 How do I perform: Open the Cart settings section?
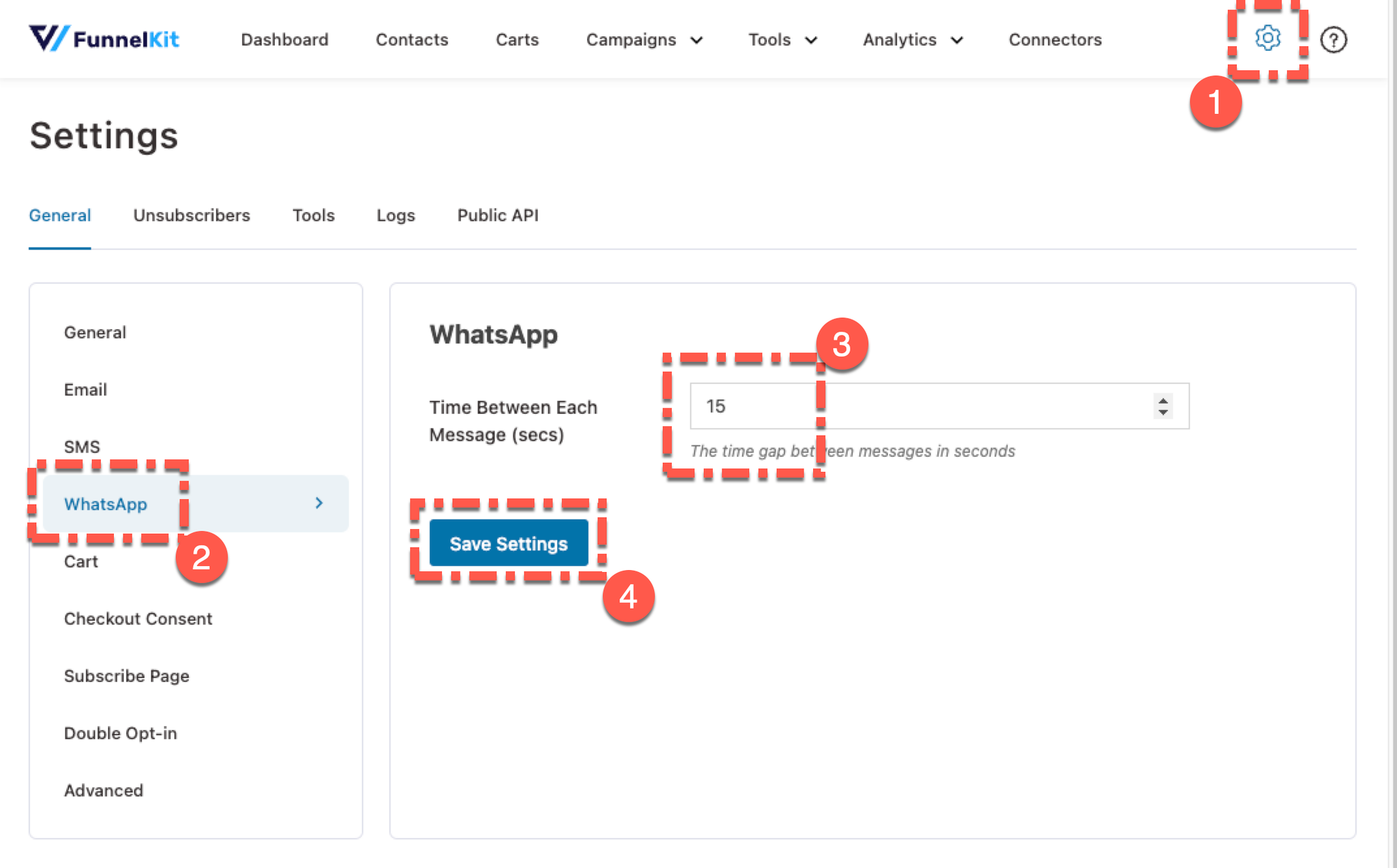(196, 561)
